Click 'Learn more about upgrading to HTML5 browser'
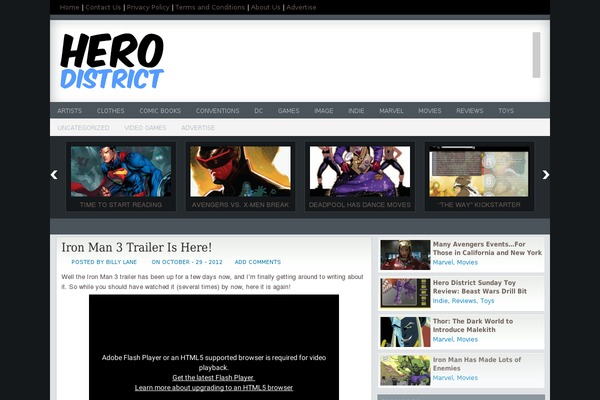Screen dimensions: 600x400 point(214,388)
